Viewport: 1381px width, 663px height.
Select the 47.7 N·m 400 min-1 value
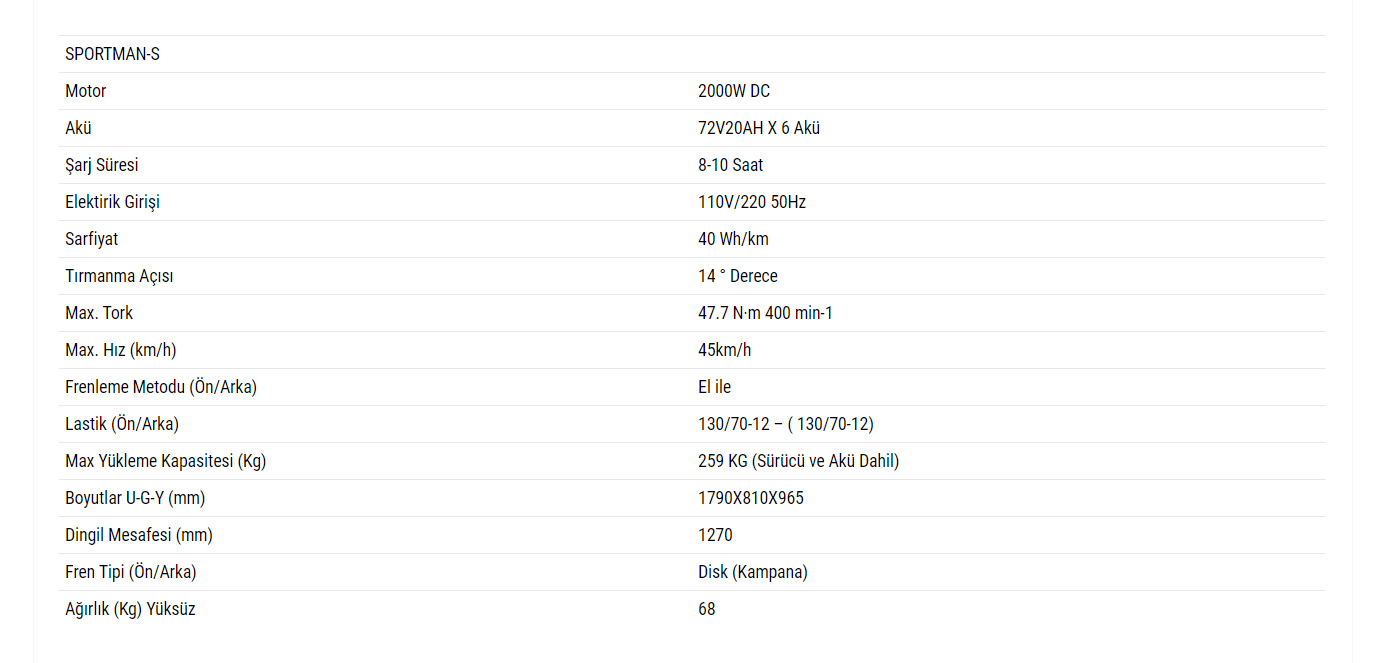click(765, 313)
